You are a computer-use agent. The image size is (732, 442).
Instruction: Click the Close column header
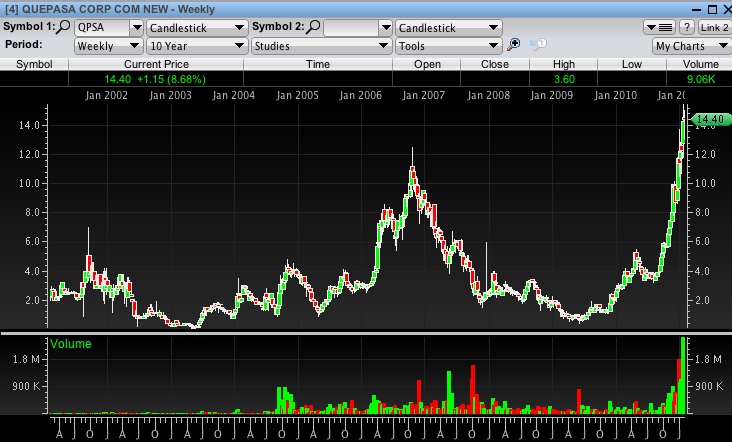pyautogui.click(x=495, y=64)
